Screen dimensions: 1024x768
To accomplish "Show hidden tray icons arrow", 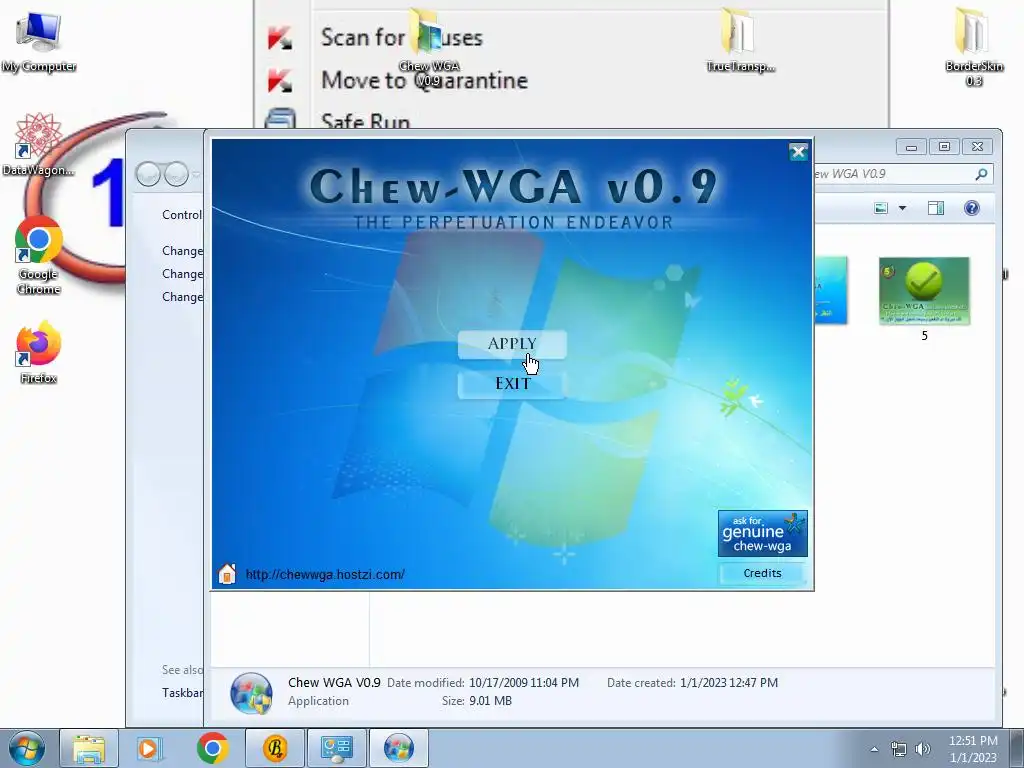I will point(874,749).
